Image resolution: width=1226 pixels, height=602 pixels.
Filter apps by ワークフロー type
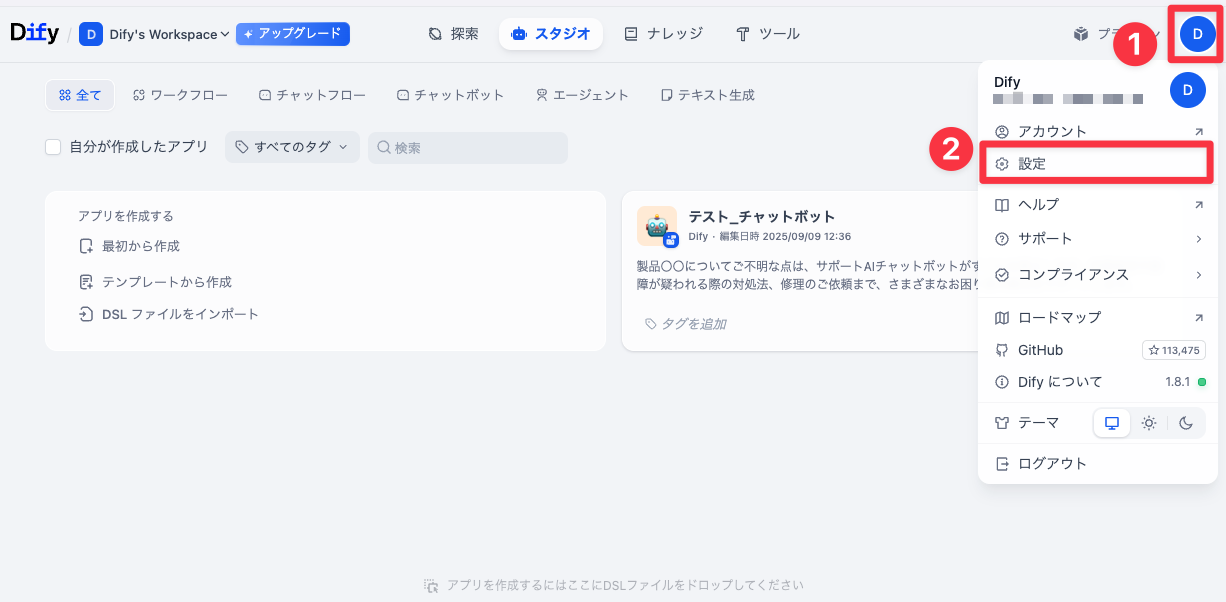click(180, 95)
